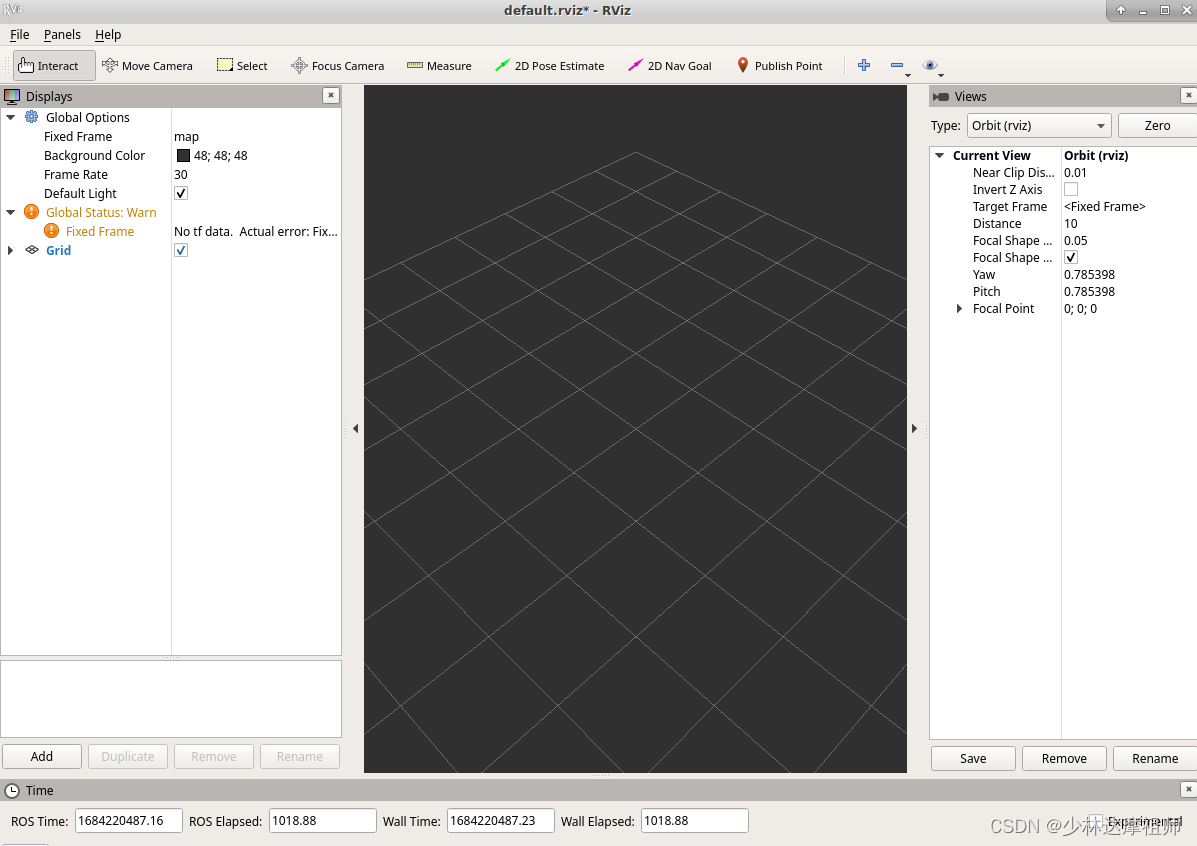Click the Global Options gear icon

[31, 117]
